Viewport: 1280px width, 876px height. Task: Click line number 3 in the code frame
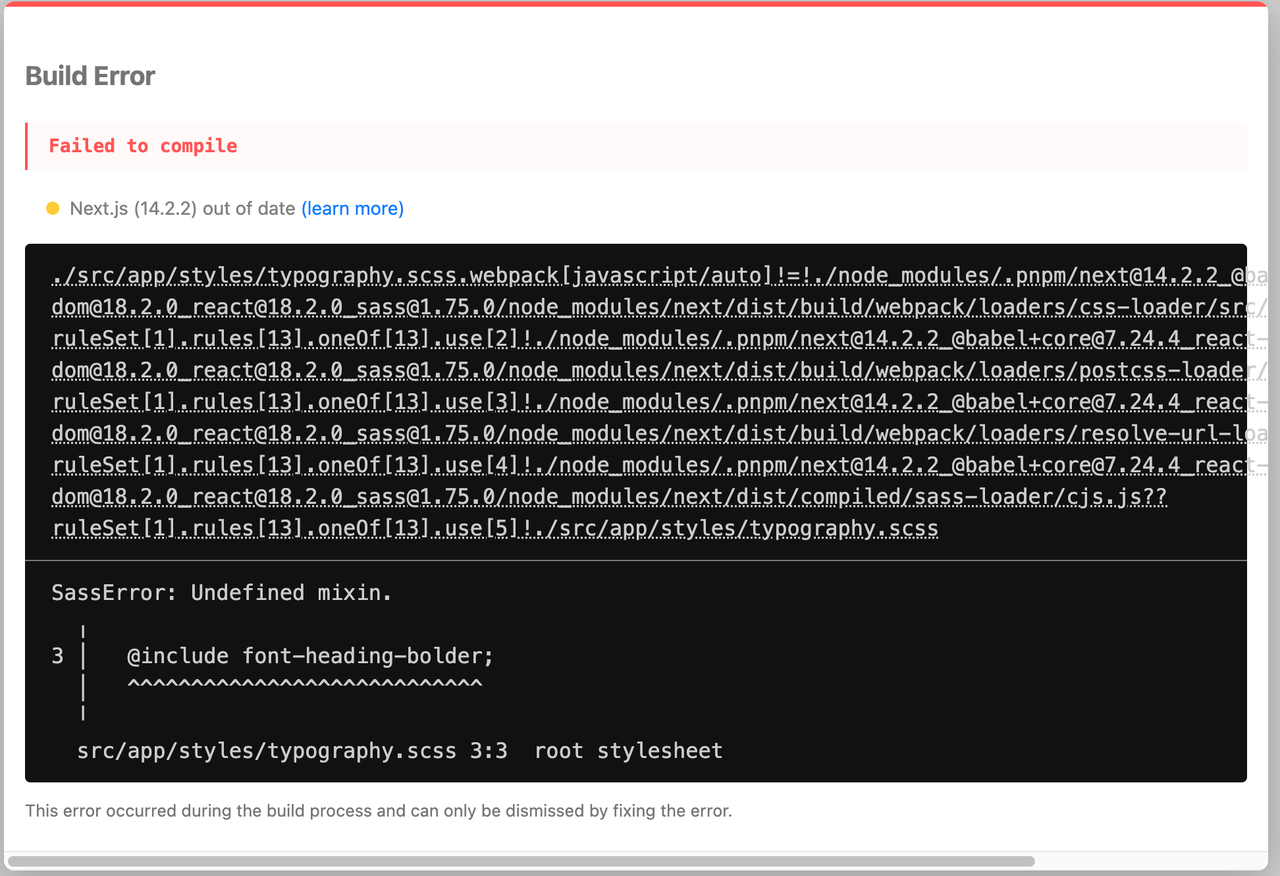tap(58, 656)
